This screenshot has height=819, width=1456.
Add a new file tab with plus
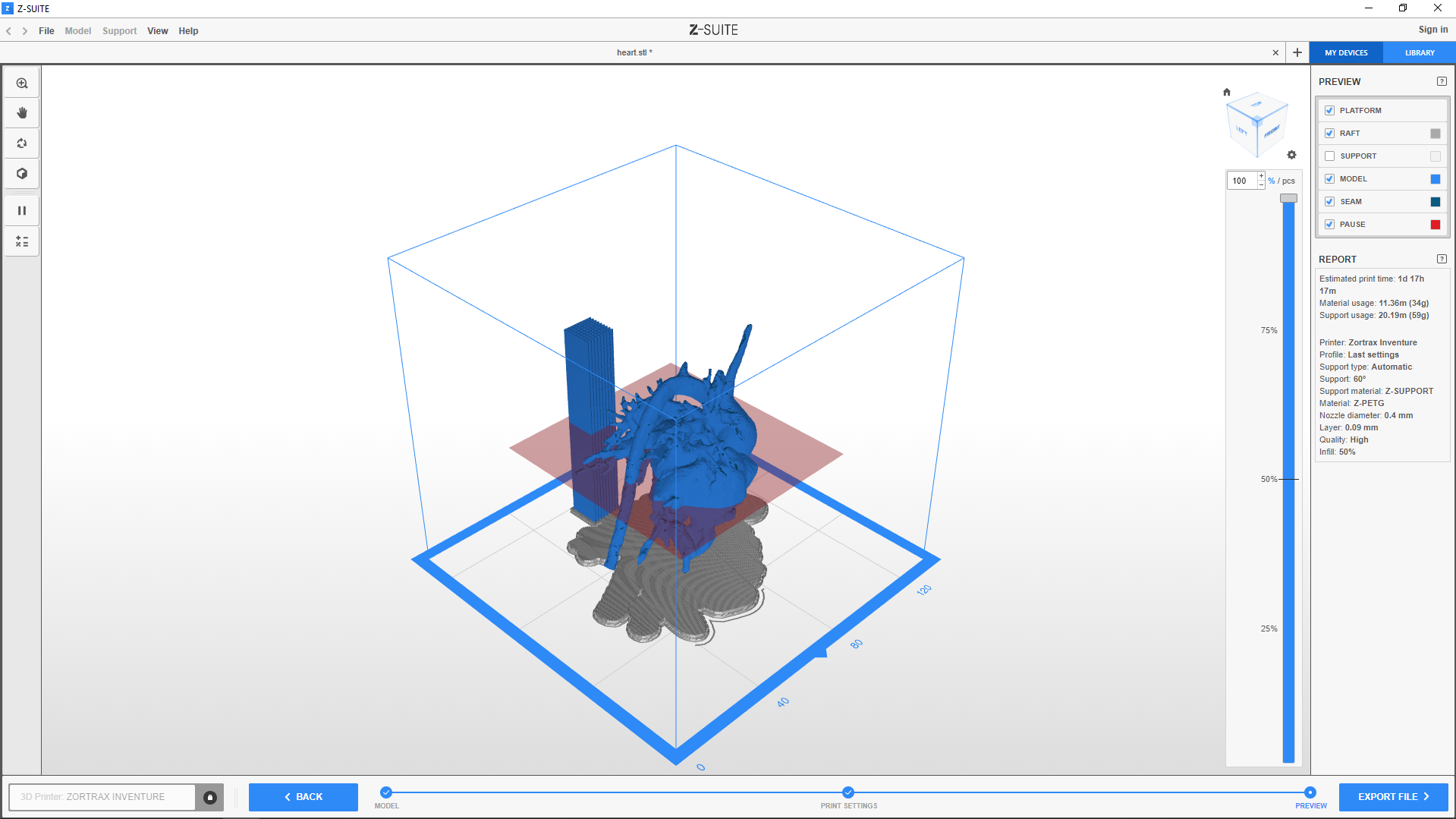tap(1297, 53)
